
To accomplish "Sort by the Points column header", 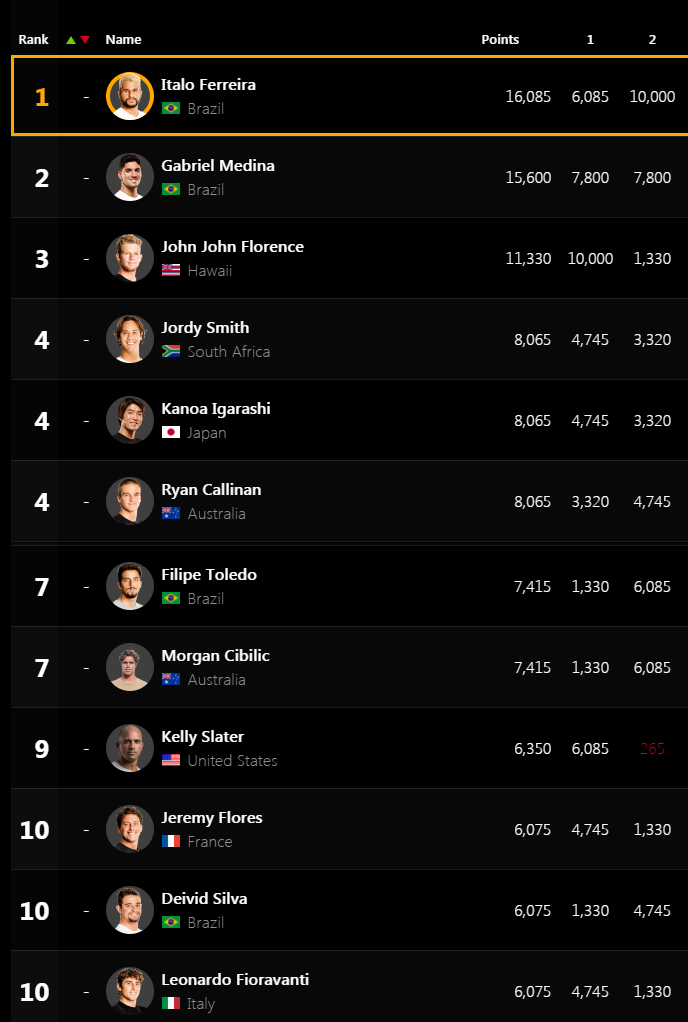I will click(x=500, y=39).
